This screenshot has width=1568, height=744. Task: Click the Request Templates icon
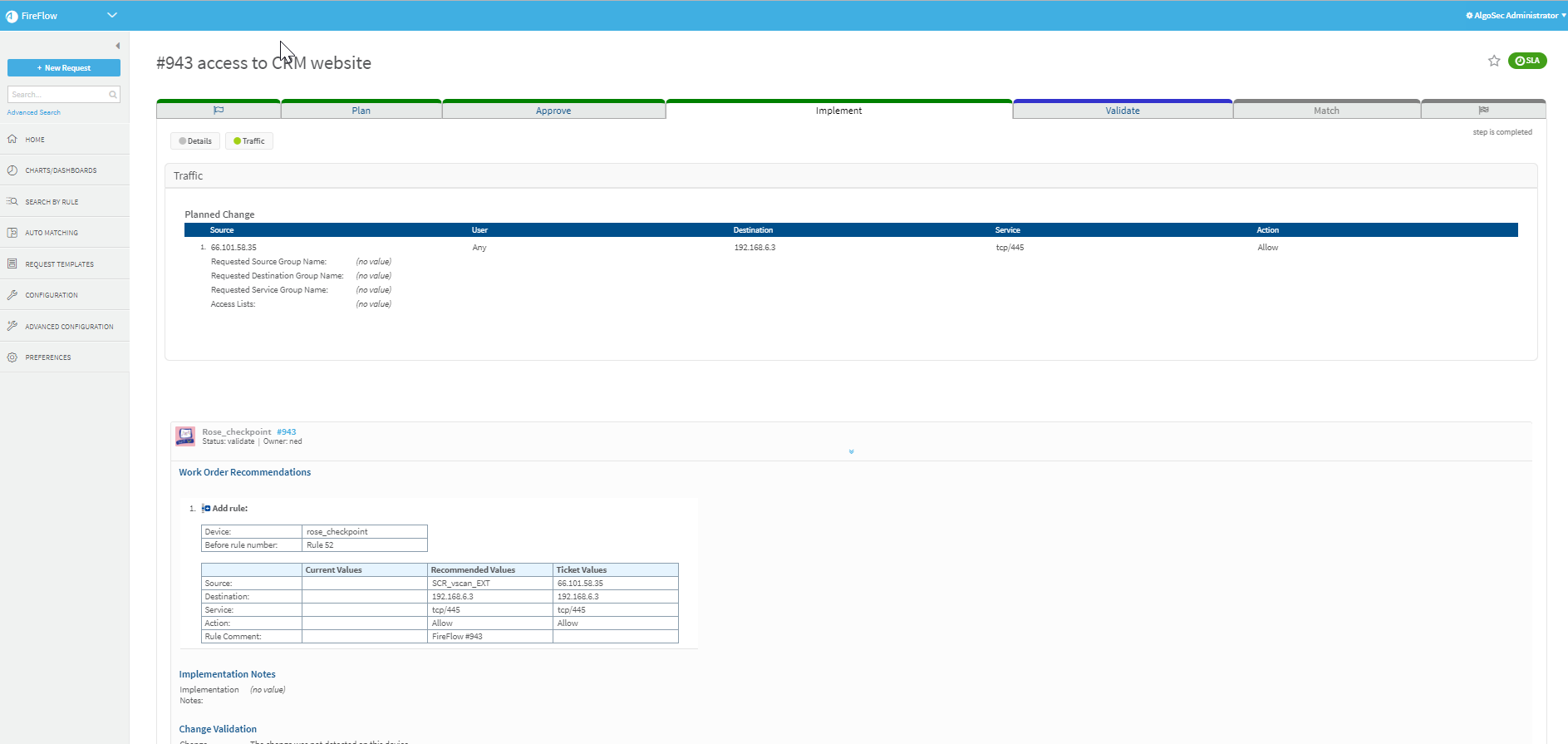[12, 264]
